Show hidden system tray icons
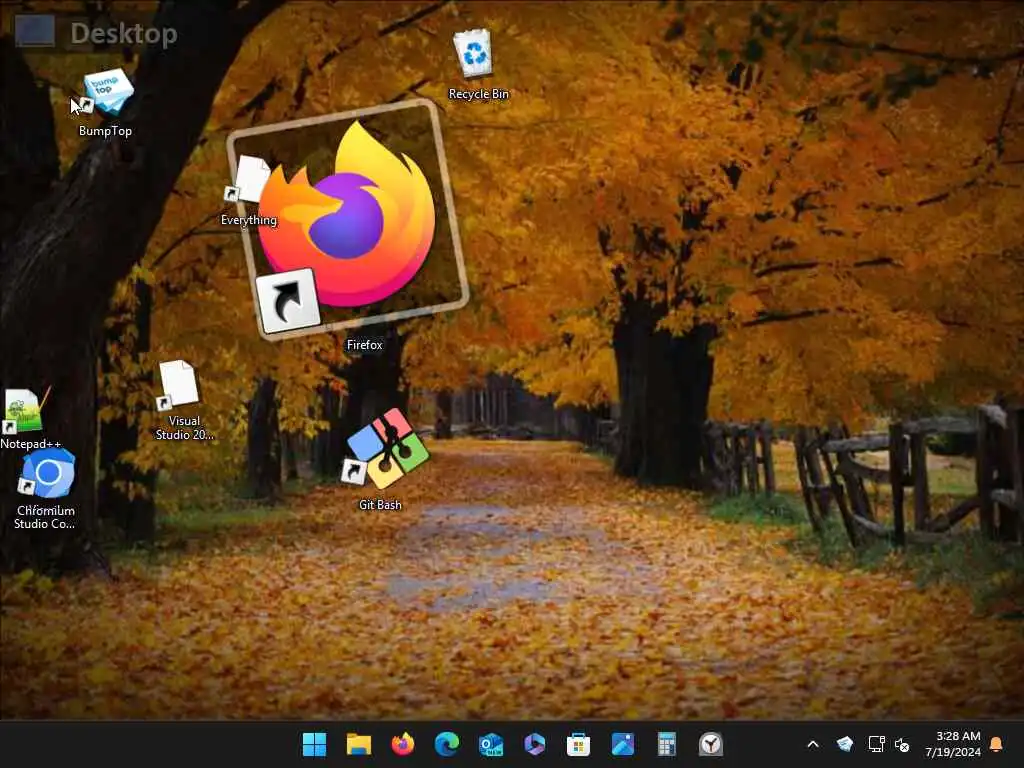 pos(813,744)
